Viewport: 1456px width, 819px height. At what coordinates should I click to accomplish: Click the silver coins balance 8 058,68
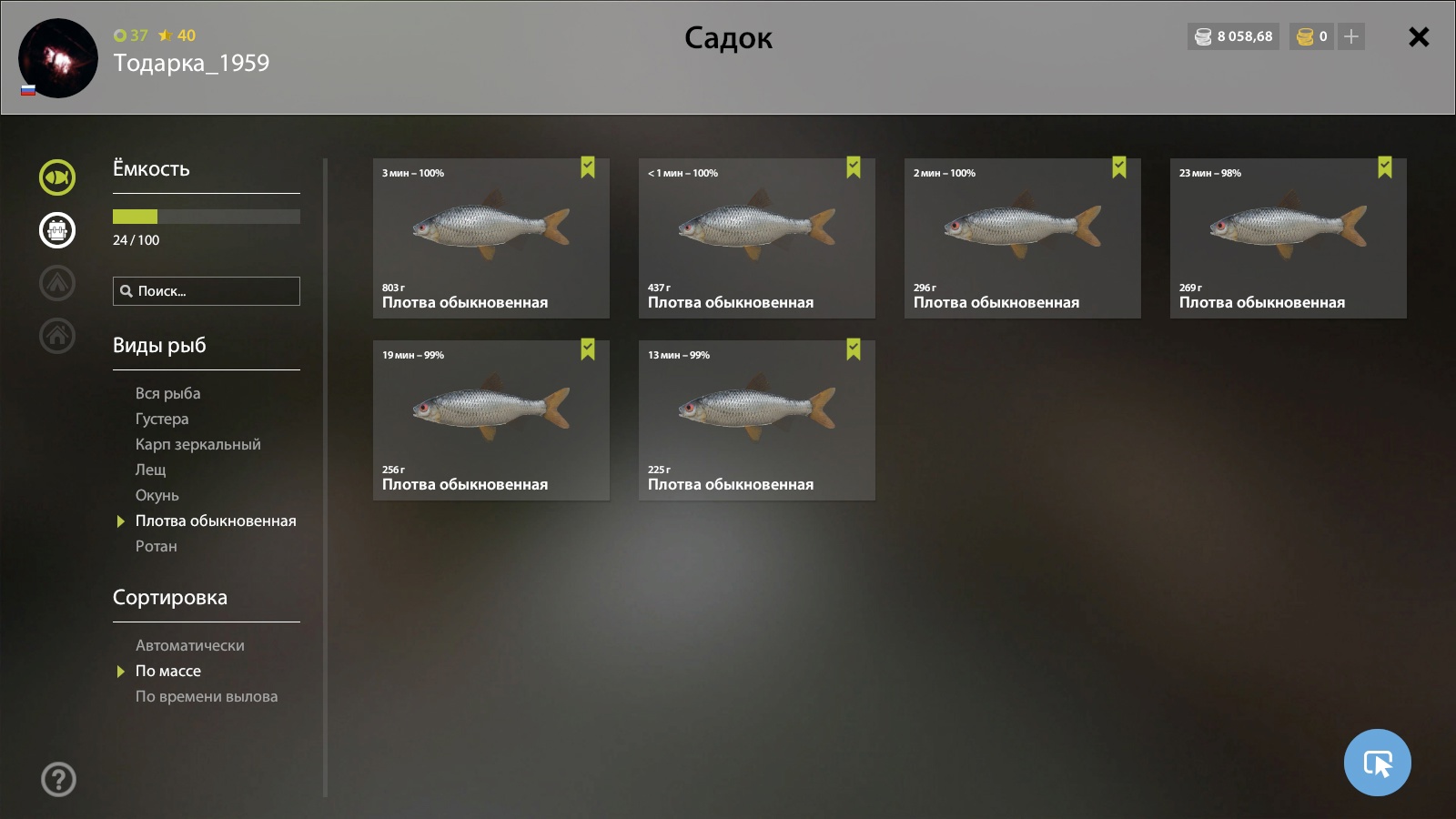click(x=1234, y=36)
